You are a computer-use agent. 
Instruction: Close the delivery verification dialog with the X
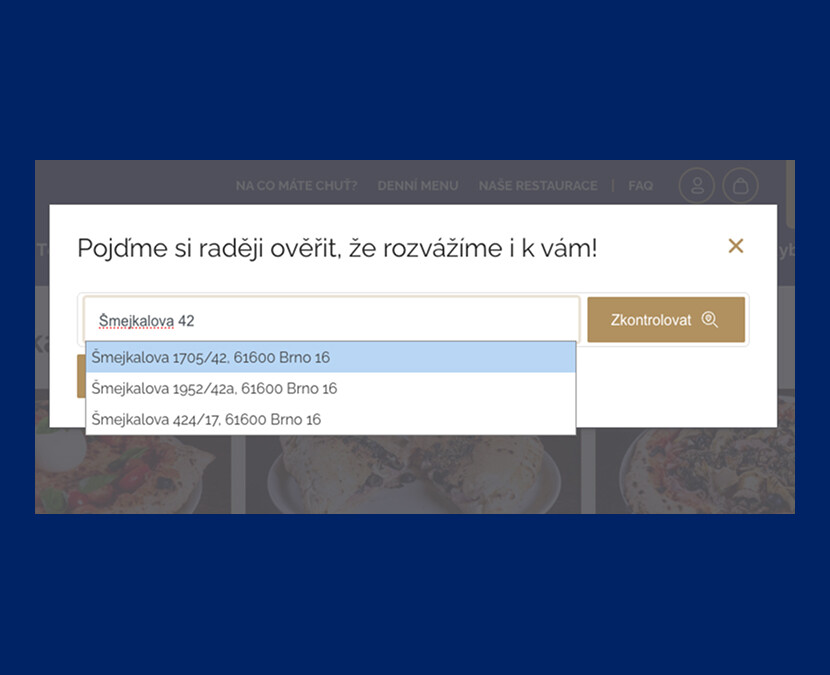[x=736, y=246]
